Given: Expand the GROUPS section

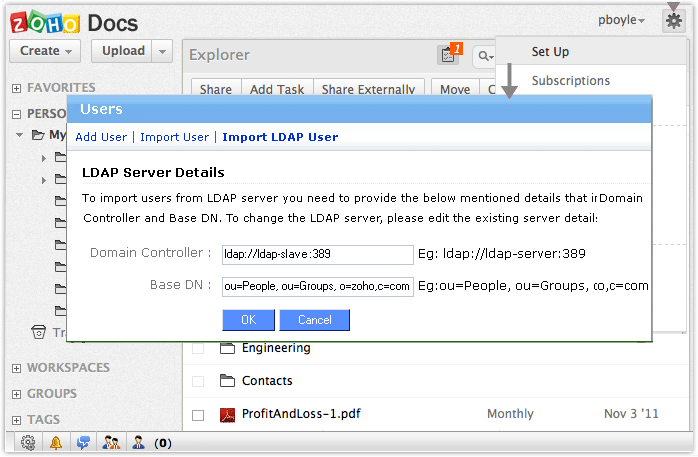Looking at the screenshot, I should pyautogui.click(x=16, y=395).
